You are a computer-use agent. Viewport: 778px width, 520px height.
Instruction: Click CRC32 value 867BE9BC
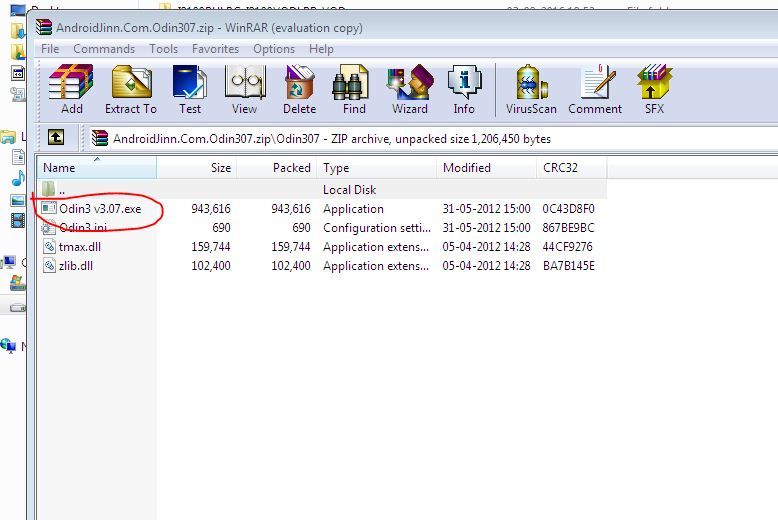click(x=569, y=228)
